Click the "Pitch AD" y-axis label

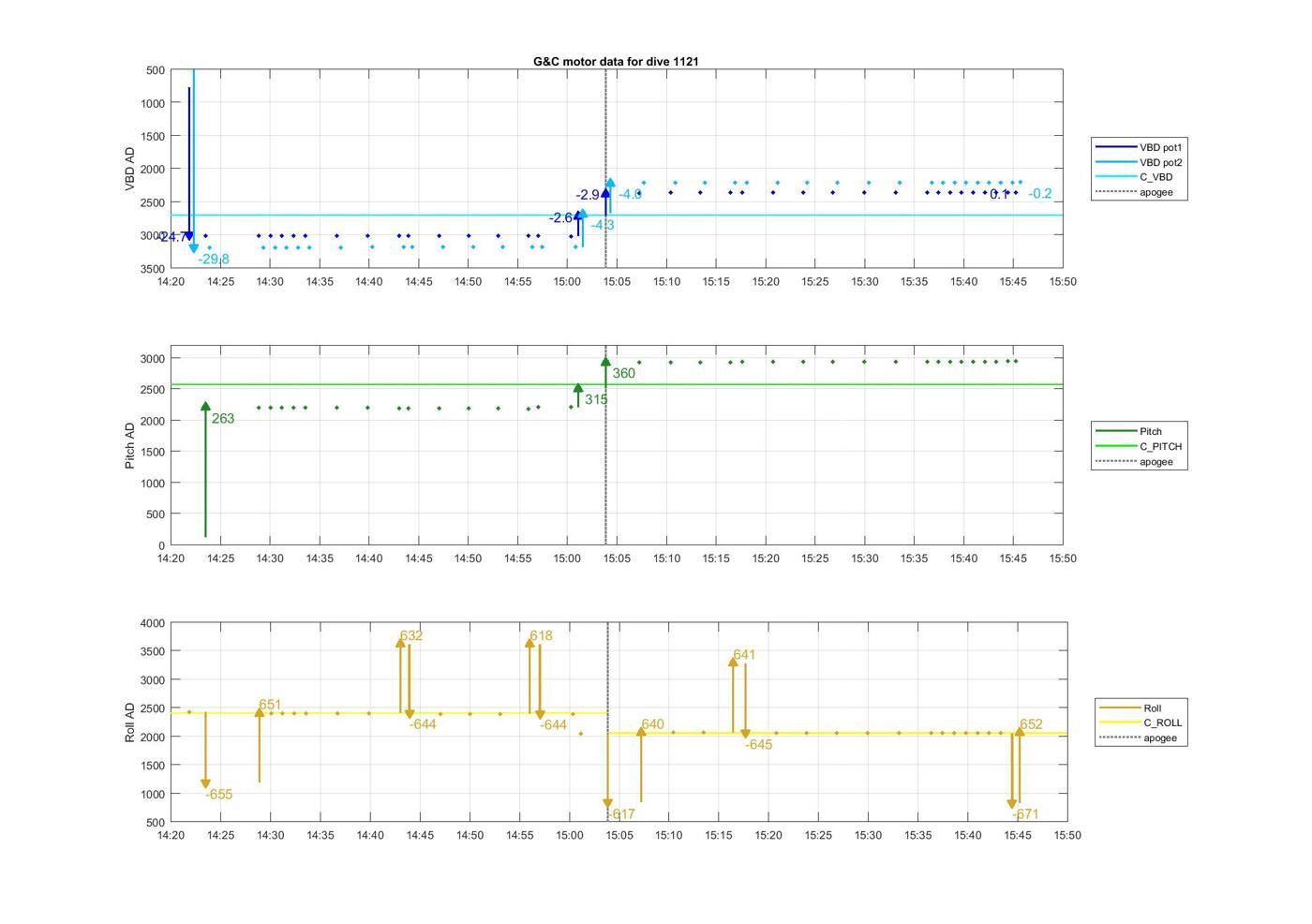[x=130, y=445]
